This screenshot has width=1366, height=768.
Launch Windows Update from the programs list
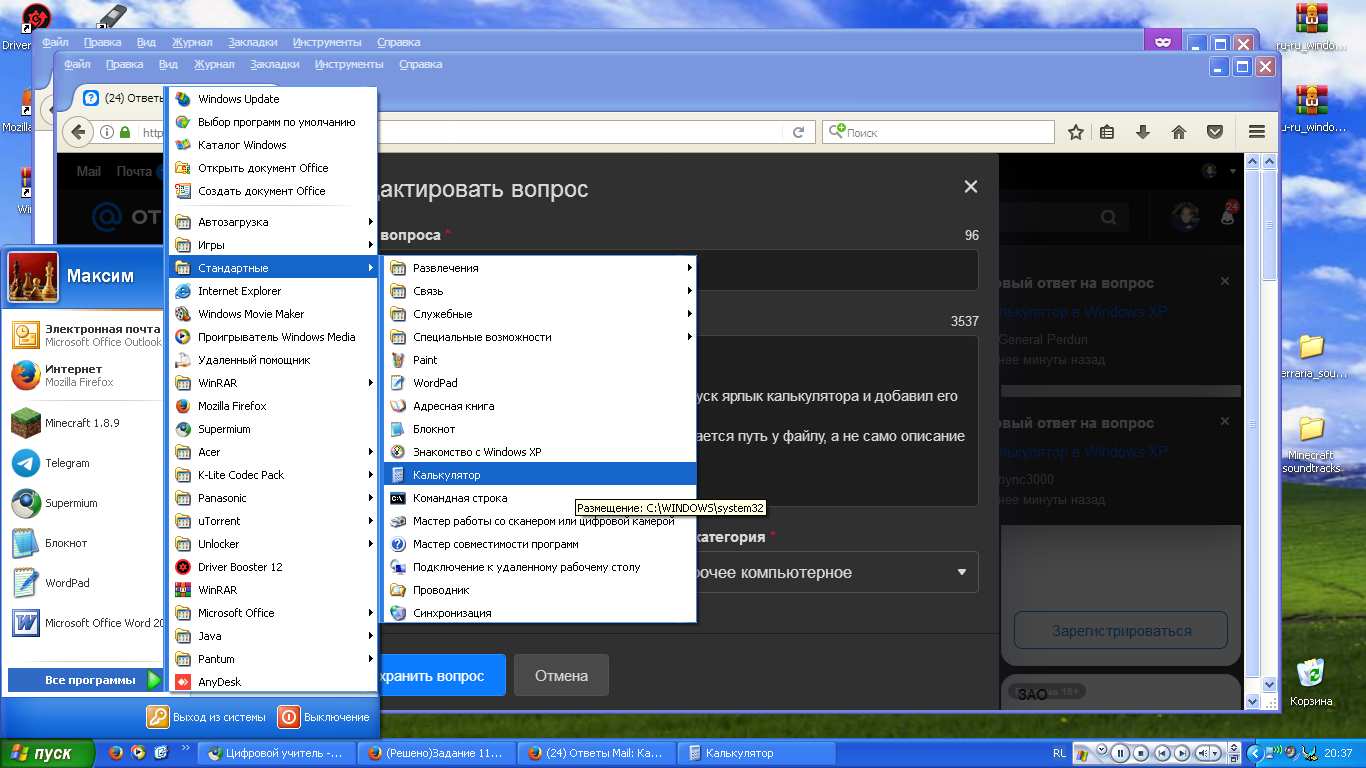tap(271, 99)
